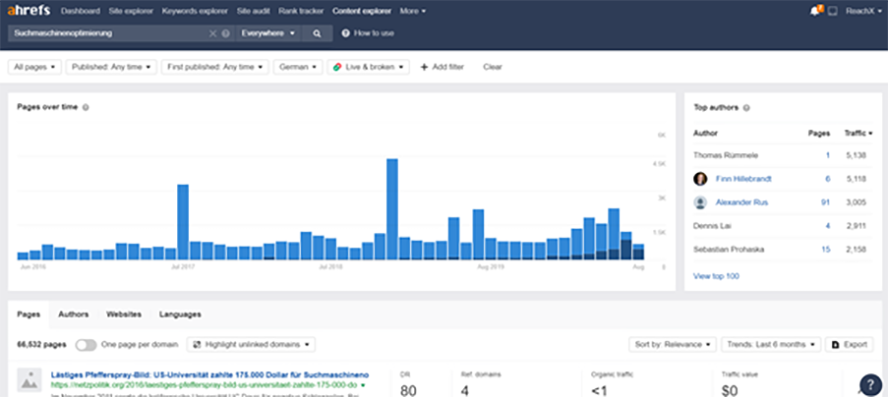Open the notifications bell
888x397 pixels.
[816, 11]
